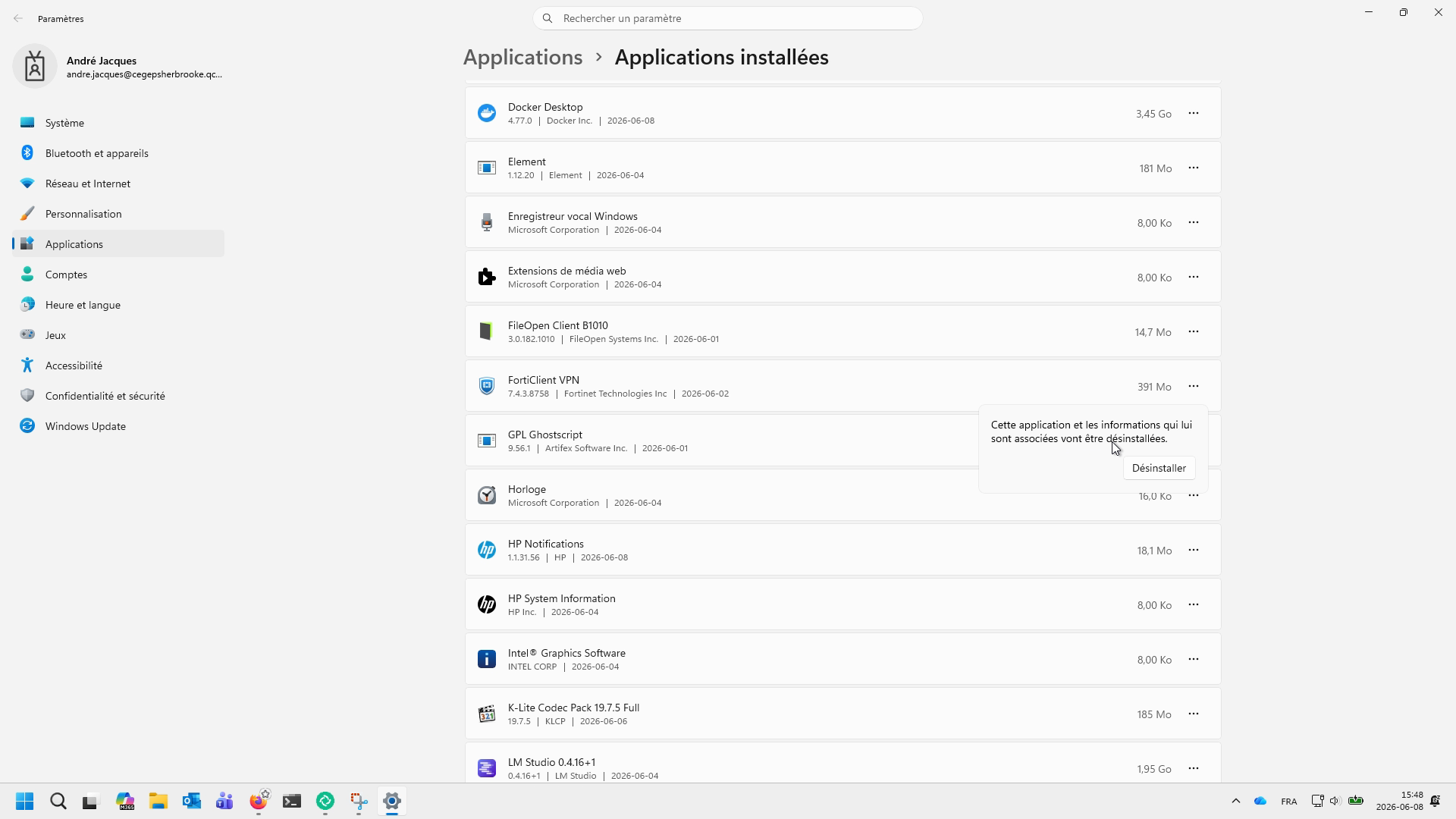Image resolution: width=1456 pixels, height=819 pixels.
Task: Open Comptes settings
Action: [118, 275]
